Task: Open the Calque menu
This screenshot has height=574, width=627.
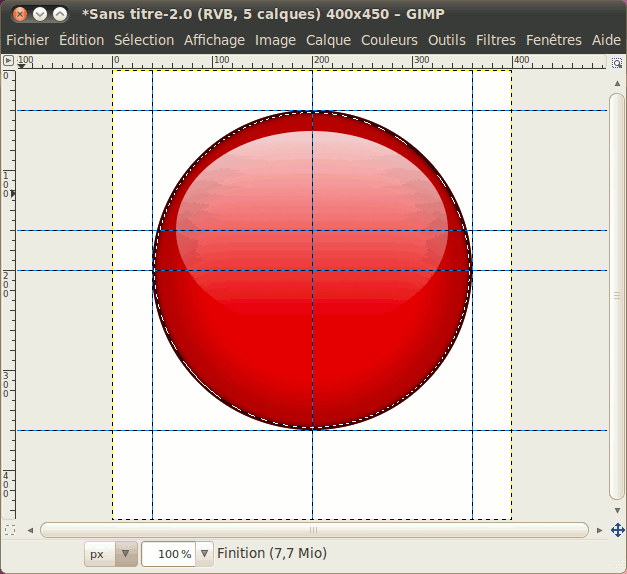Action: click(x=328, y=40)
